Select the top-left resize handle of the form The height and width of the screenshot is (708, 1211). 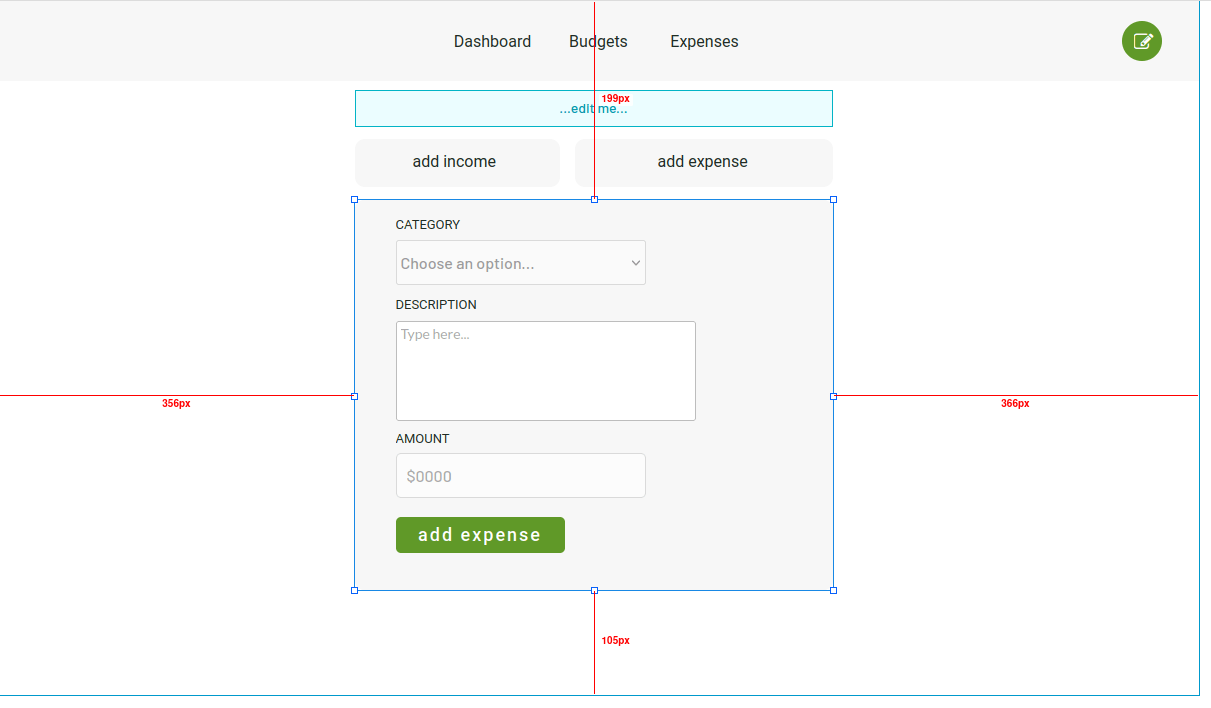[355, 199]
